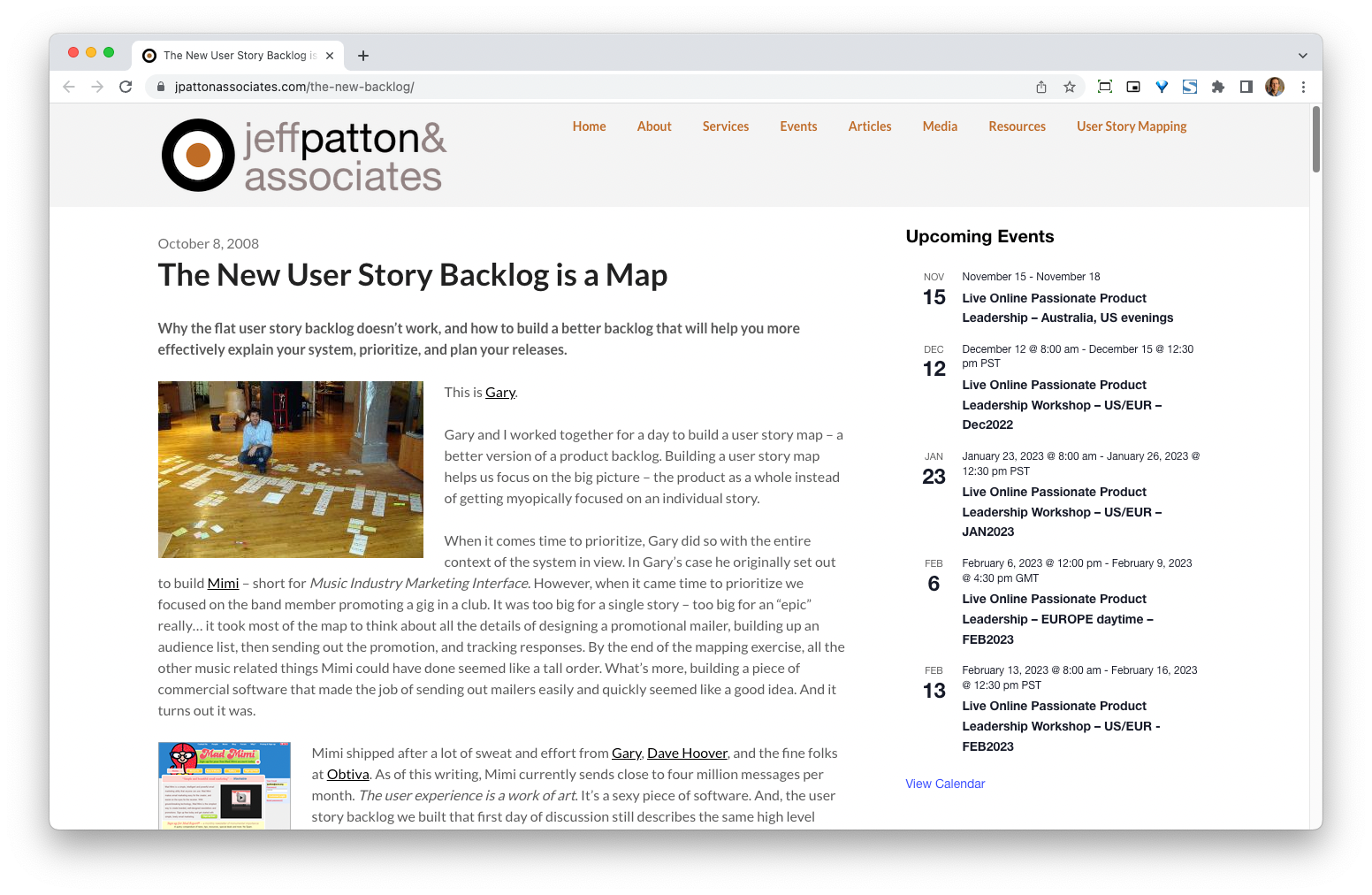Open the browser extensions puzzle piece menu
This screenshot has height=895, width=1372.
(1218, 87)
